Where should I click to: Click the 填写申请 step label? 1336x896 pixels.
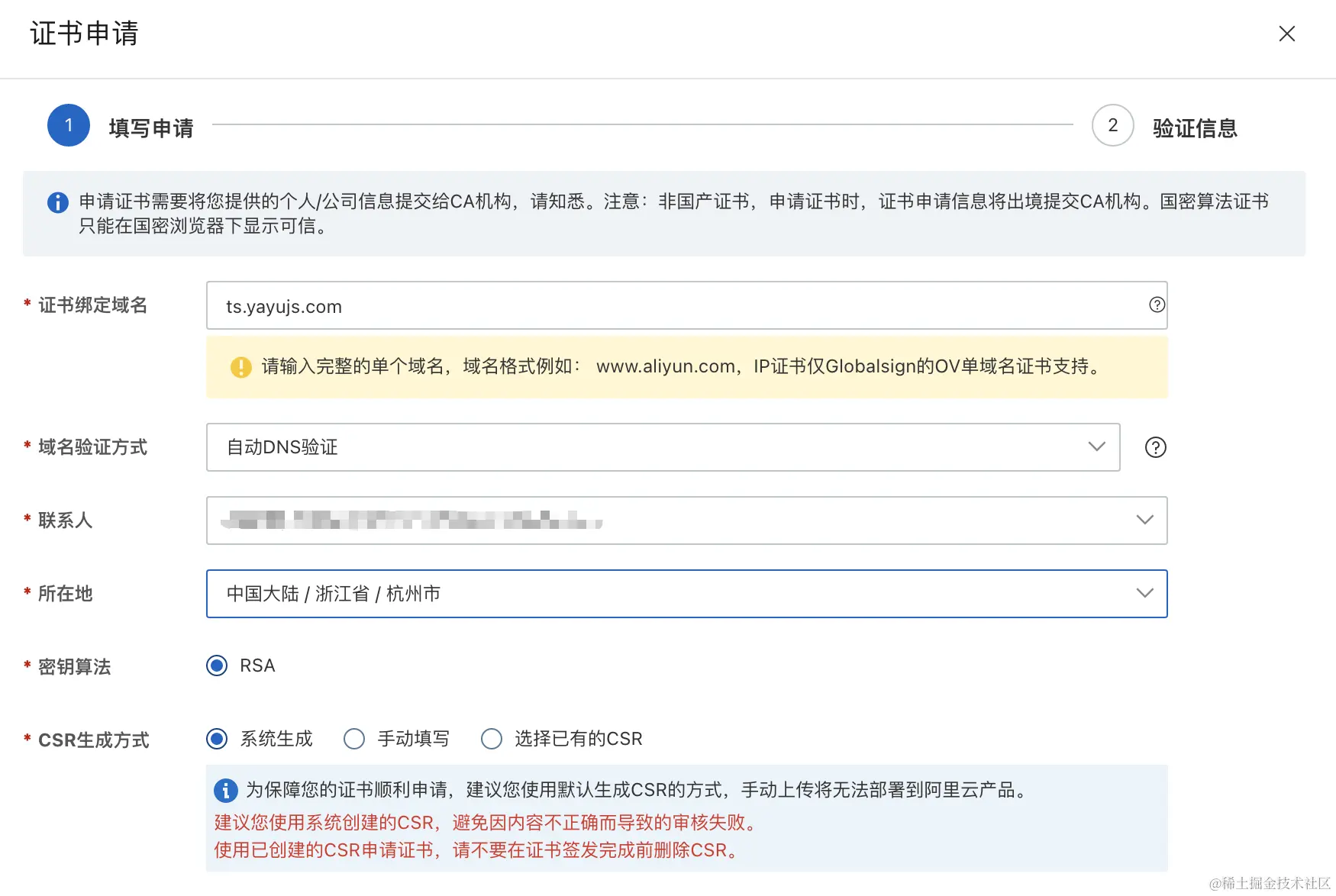[x=151, y=127]
